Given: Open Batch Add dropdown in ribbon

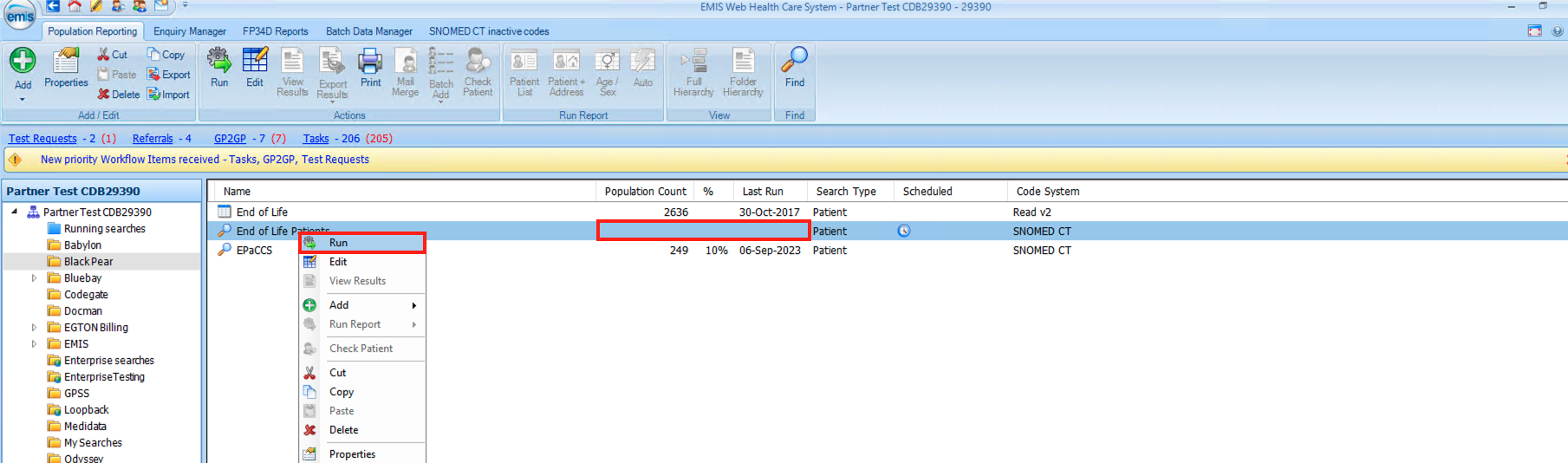Looking at the screenshot, I should click(440, 101).
